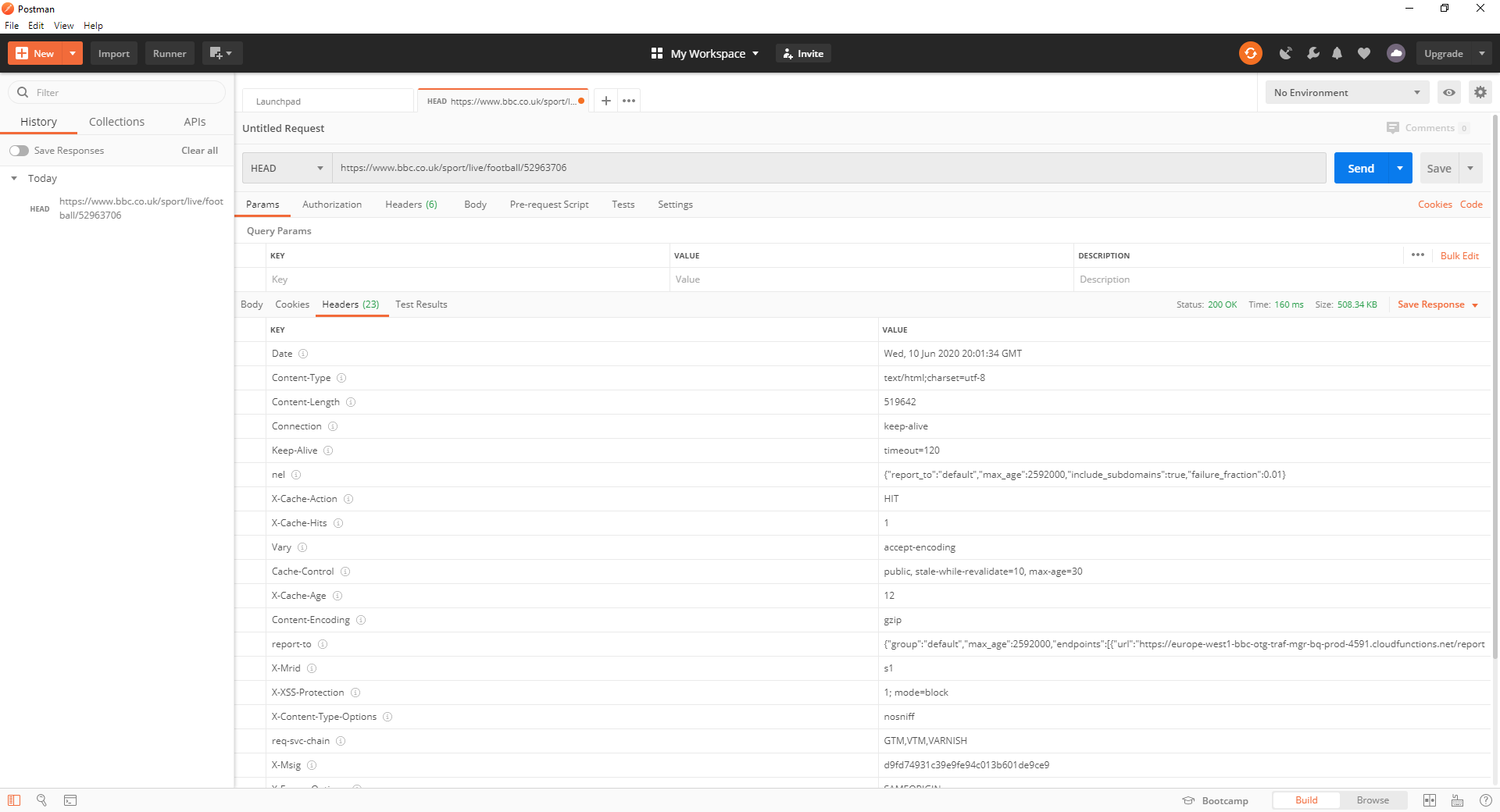Viewport: 1500px width, 812px height.
Task: Switch to the Collections tab
Action: click(116, 122)
